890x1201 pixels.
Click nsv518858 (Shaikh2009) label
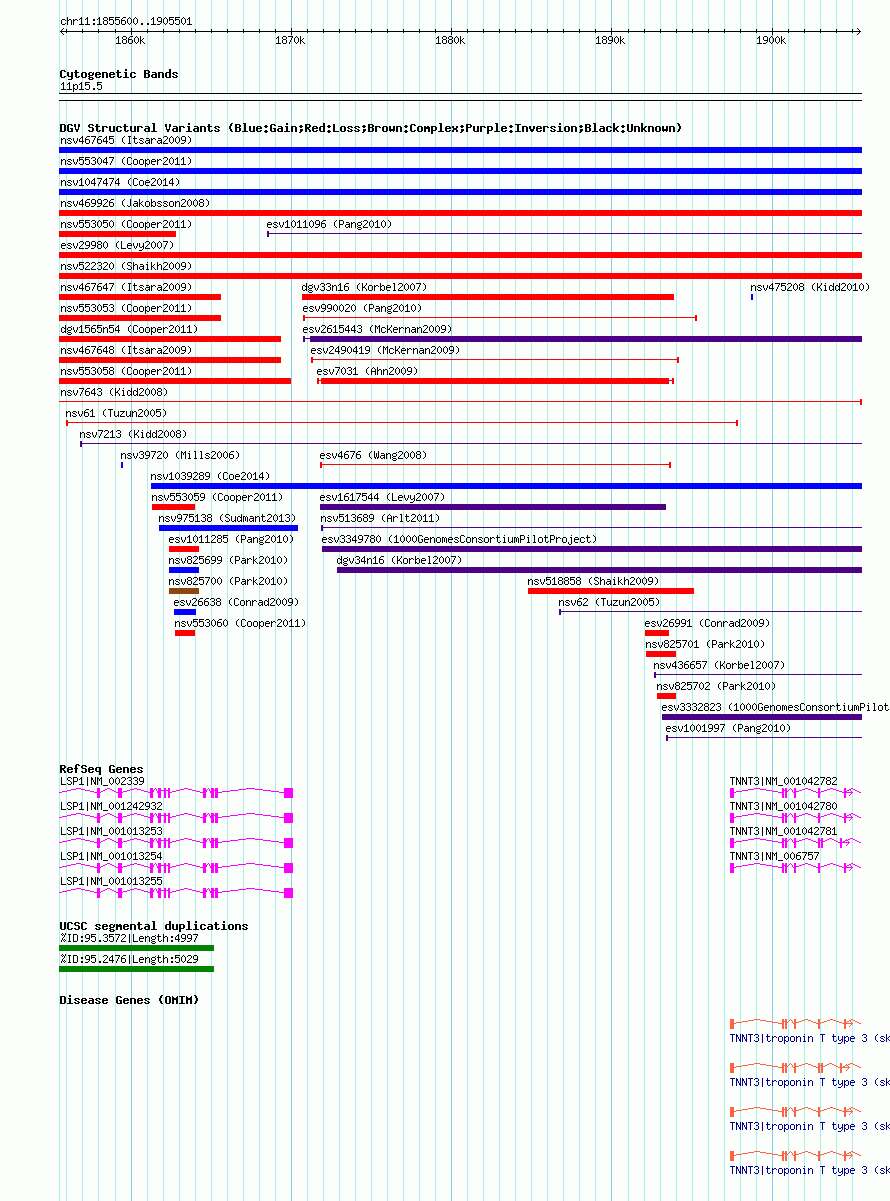tap(593, 581)
